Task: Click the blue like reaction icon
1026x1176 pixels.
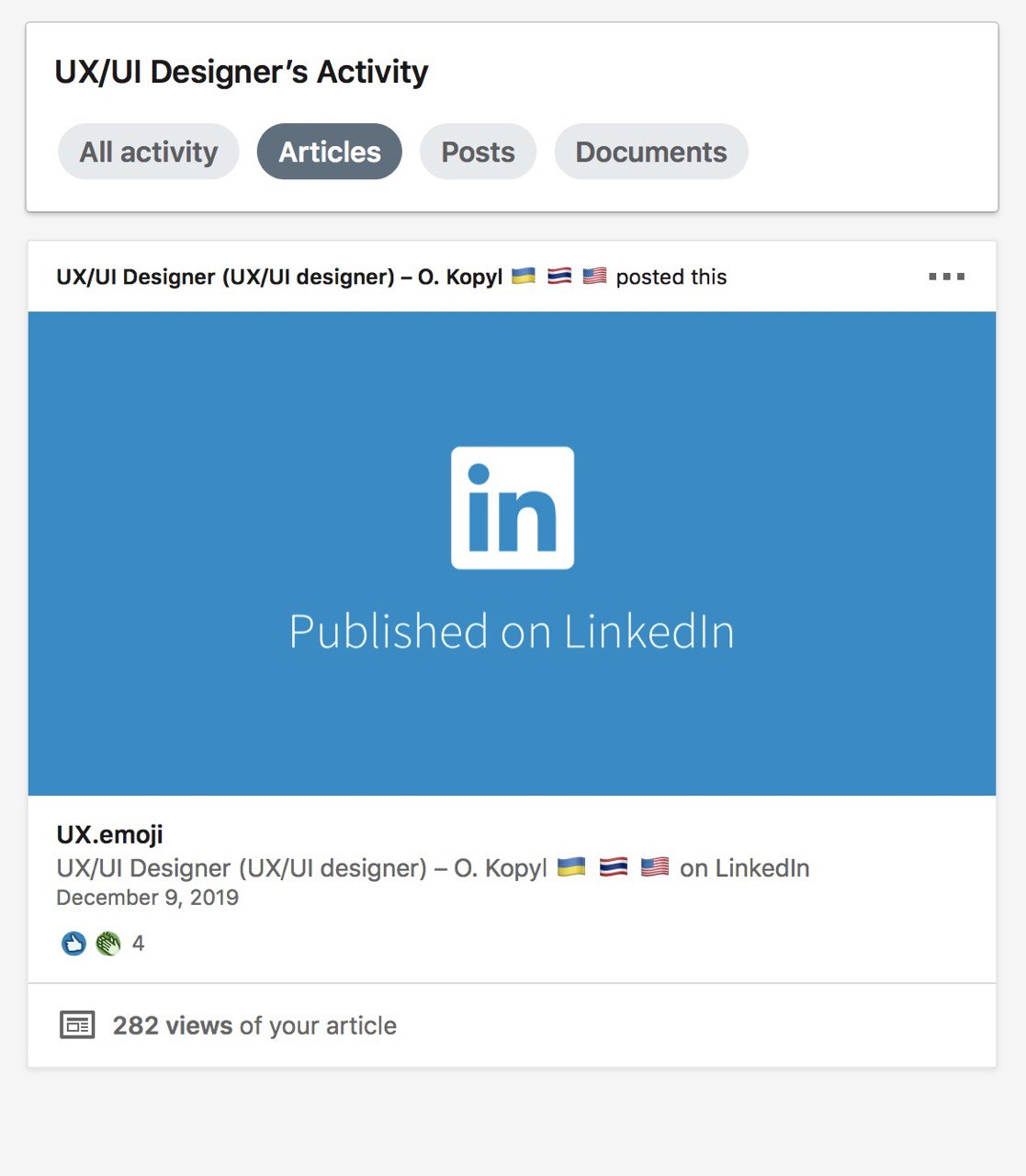Action: pyautogui.click(x=73, y=944)
